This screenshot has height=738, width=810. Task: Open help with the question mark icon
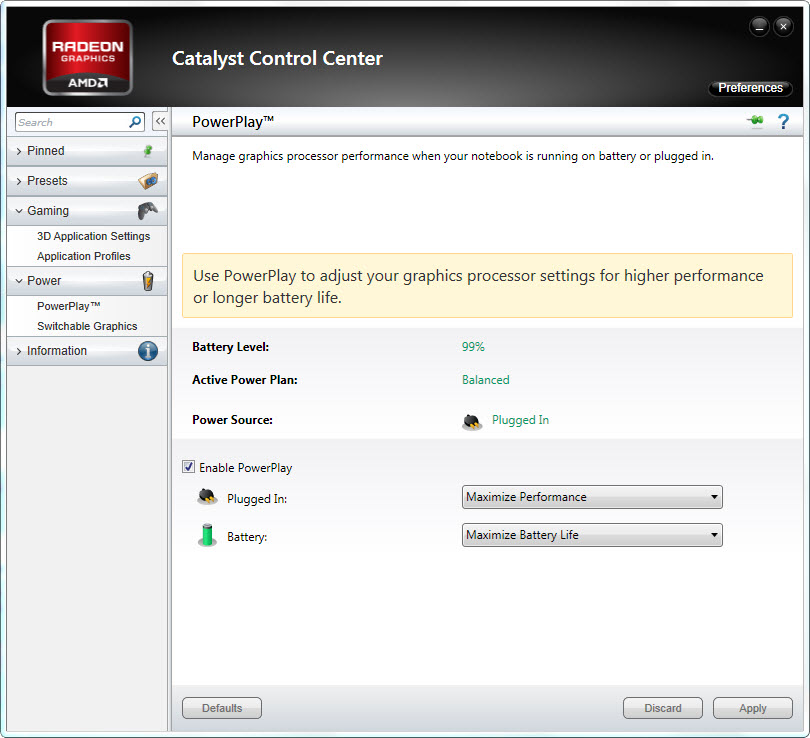(x=783, y=121)
